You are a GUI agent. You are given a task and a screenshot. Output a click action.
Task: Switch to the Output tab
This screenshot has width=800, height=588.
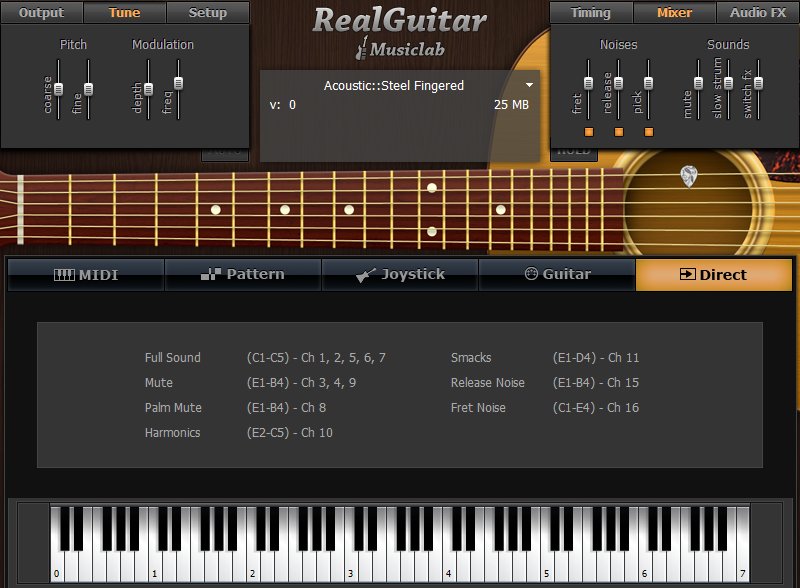point(41,13)
